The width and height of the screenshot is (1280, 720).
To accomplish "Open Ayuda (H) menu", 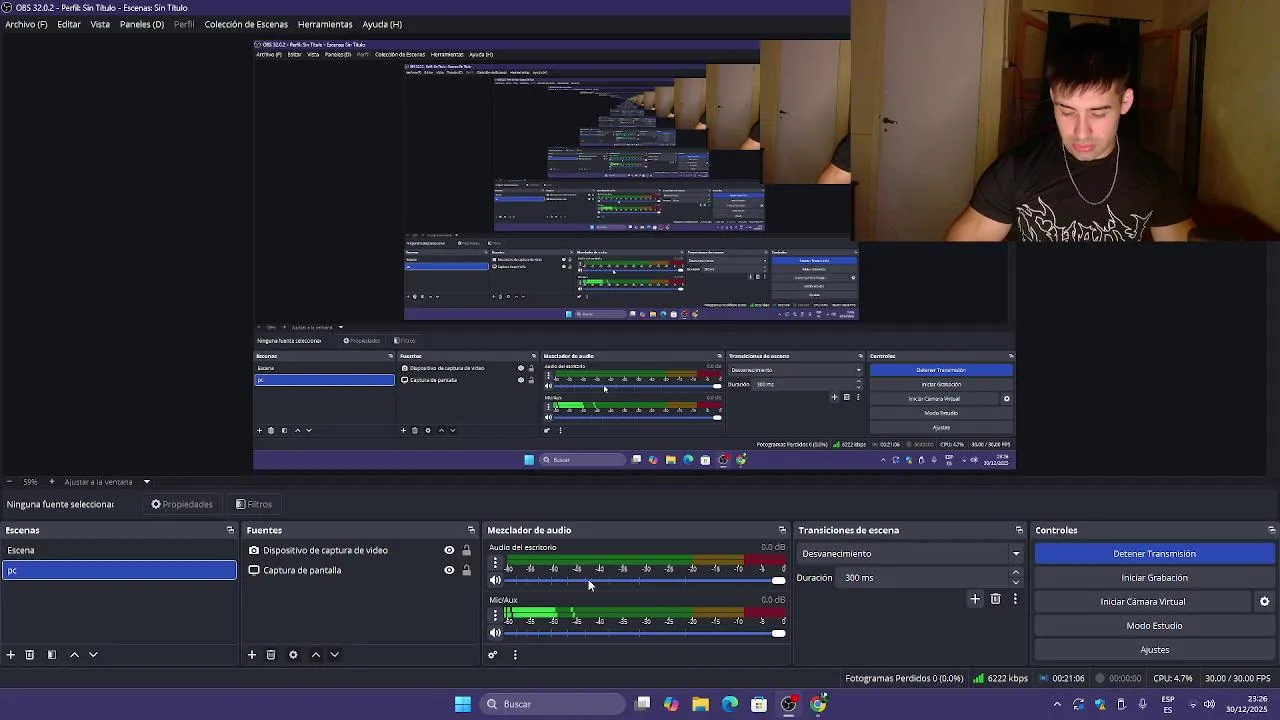I will 382,24.
